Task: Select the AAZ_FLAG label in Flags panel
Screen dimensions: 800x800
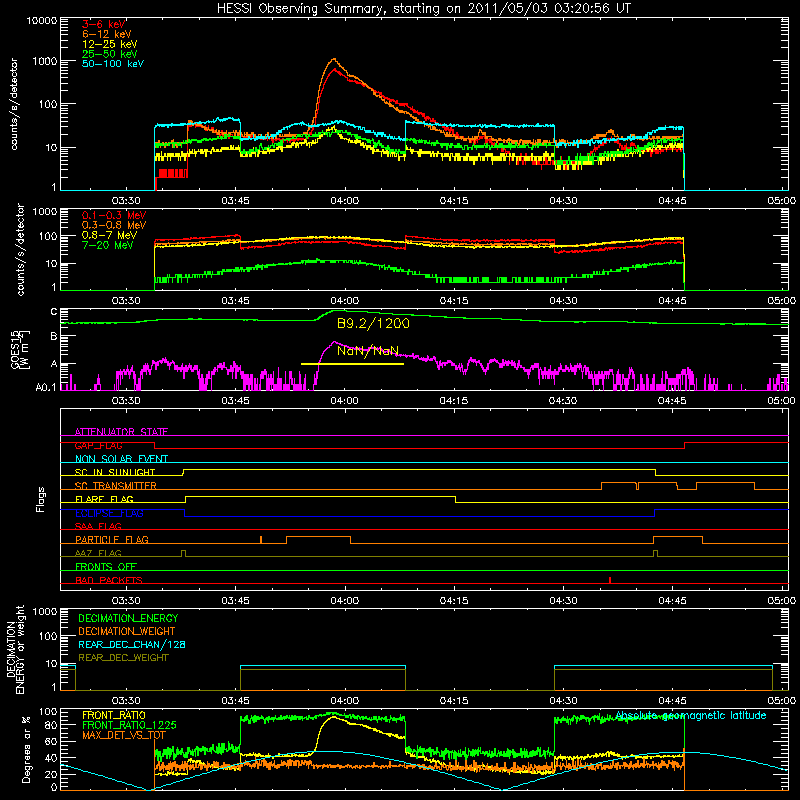Action: (x=98, y=553)
